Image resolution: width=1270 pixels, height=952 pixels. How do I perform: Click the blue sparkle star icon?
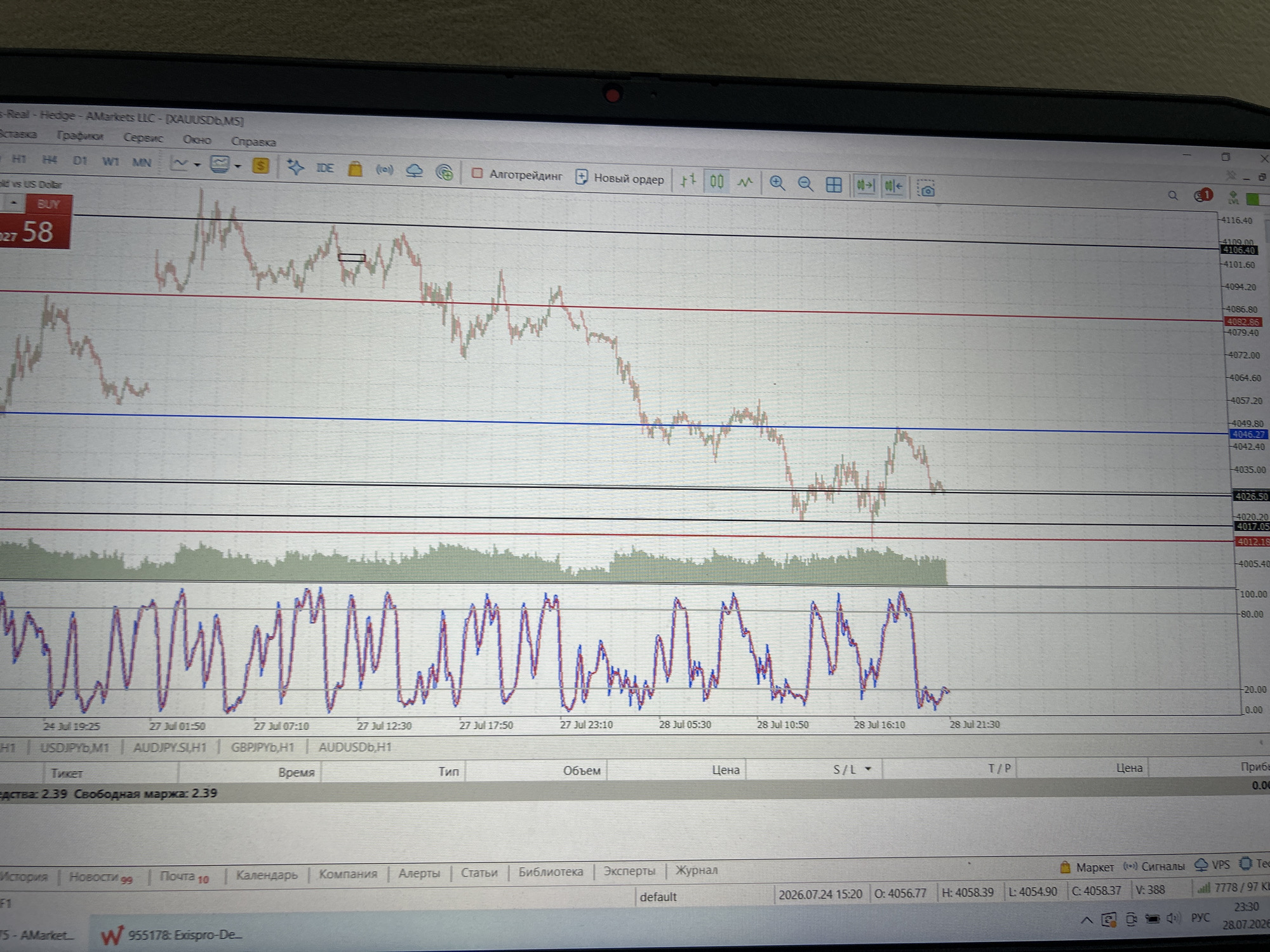[295, 167]
